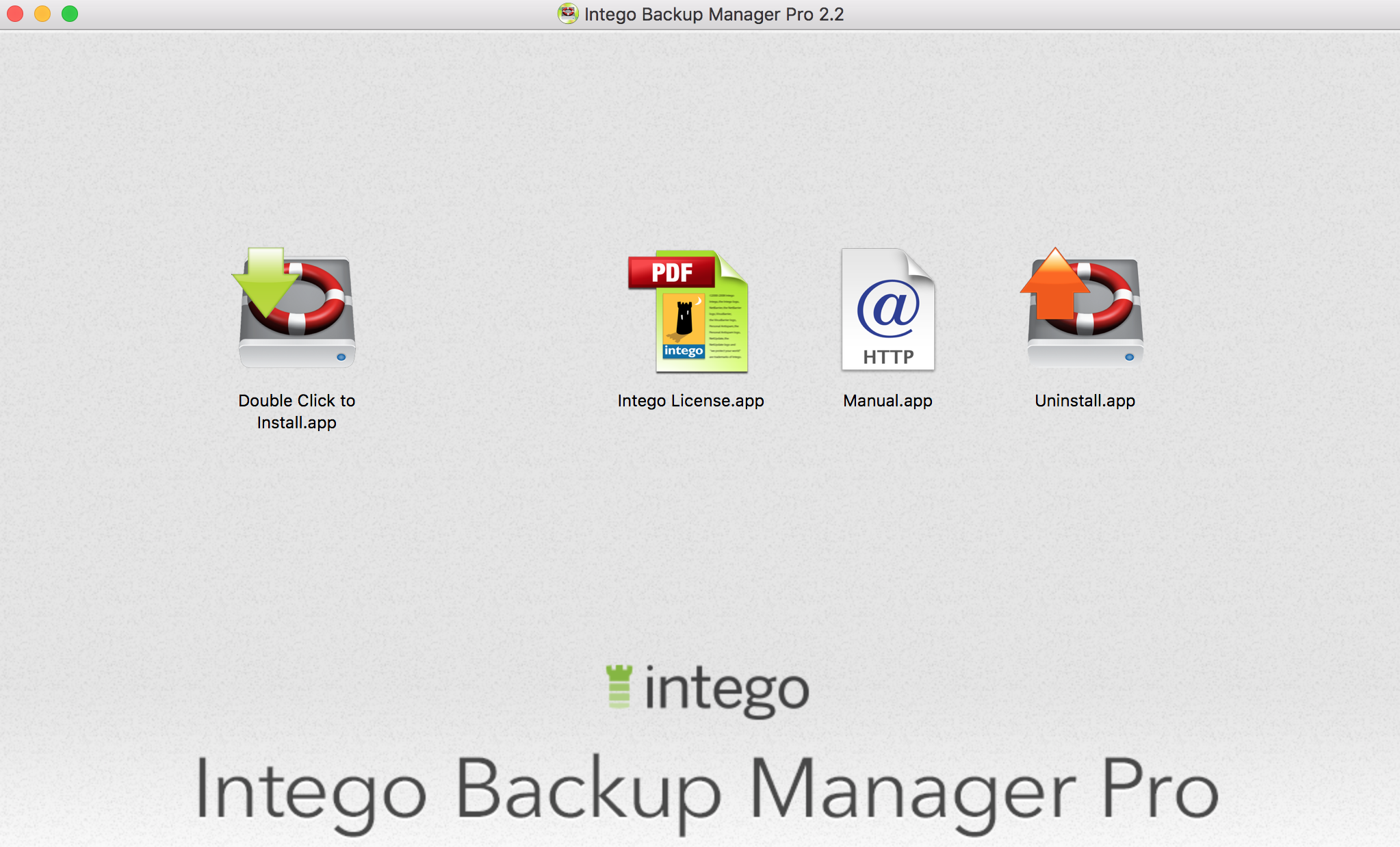Minimize the window with yellow button
The height and width of the screenshot is (847, 1400).
42,14
